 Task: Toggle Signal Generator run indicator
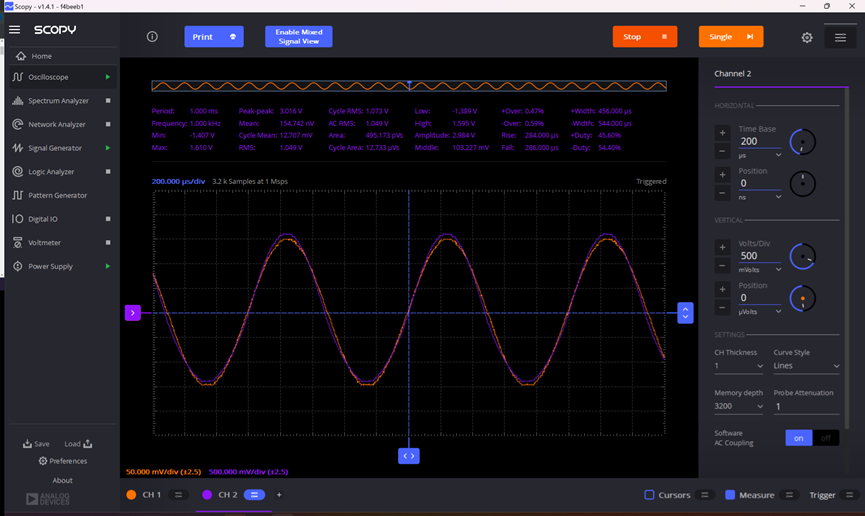pyautogui.click(x=108, y=148)
